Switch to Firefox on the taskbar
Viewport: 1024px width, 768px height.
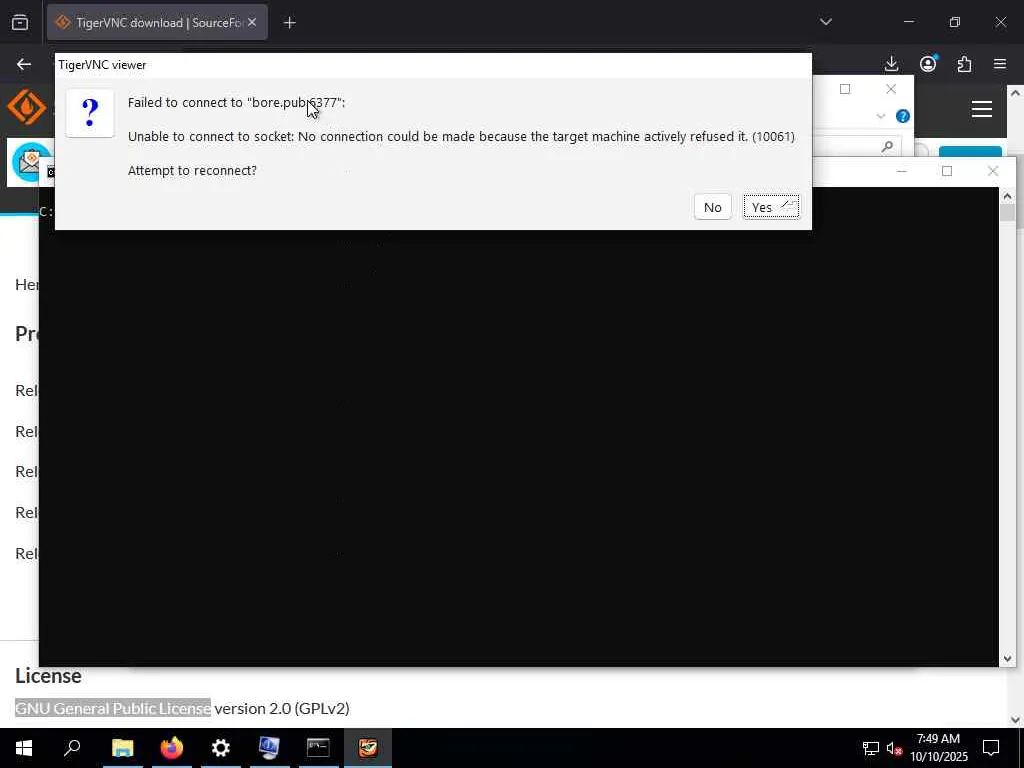pyautogui.click(x=171, y=748)
